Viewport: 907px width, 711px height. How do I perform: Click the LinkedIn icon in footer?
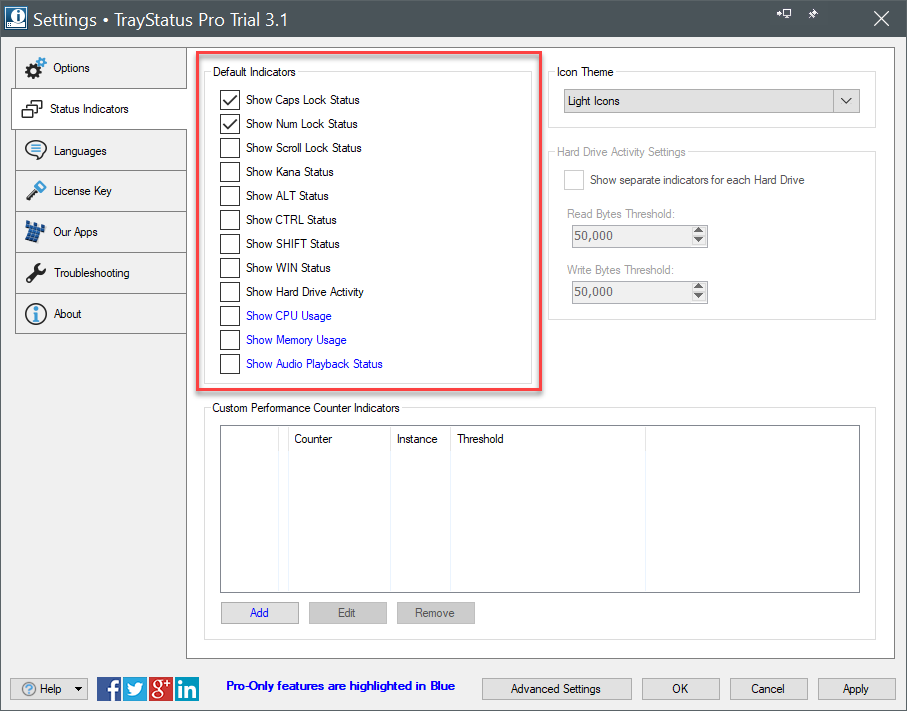(x=187, y=689)
